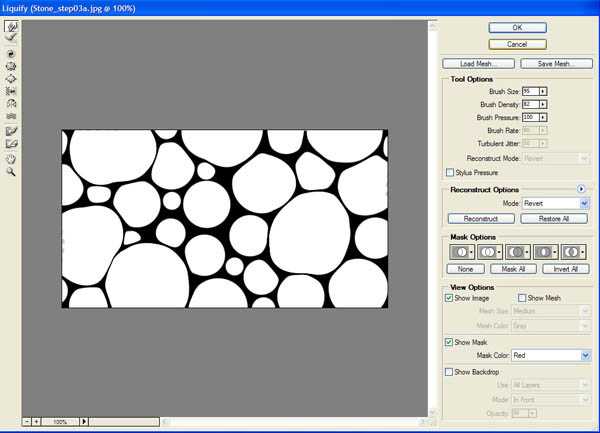Enable the Stylus Pressure checkbox
The image size is (600, 433).
(448, 172)
